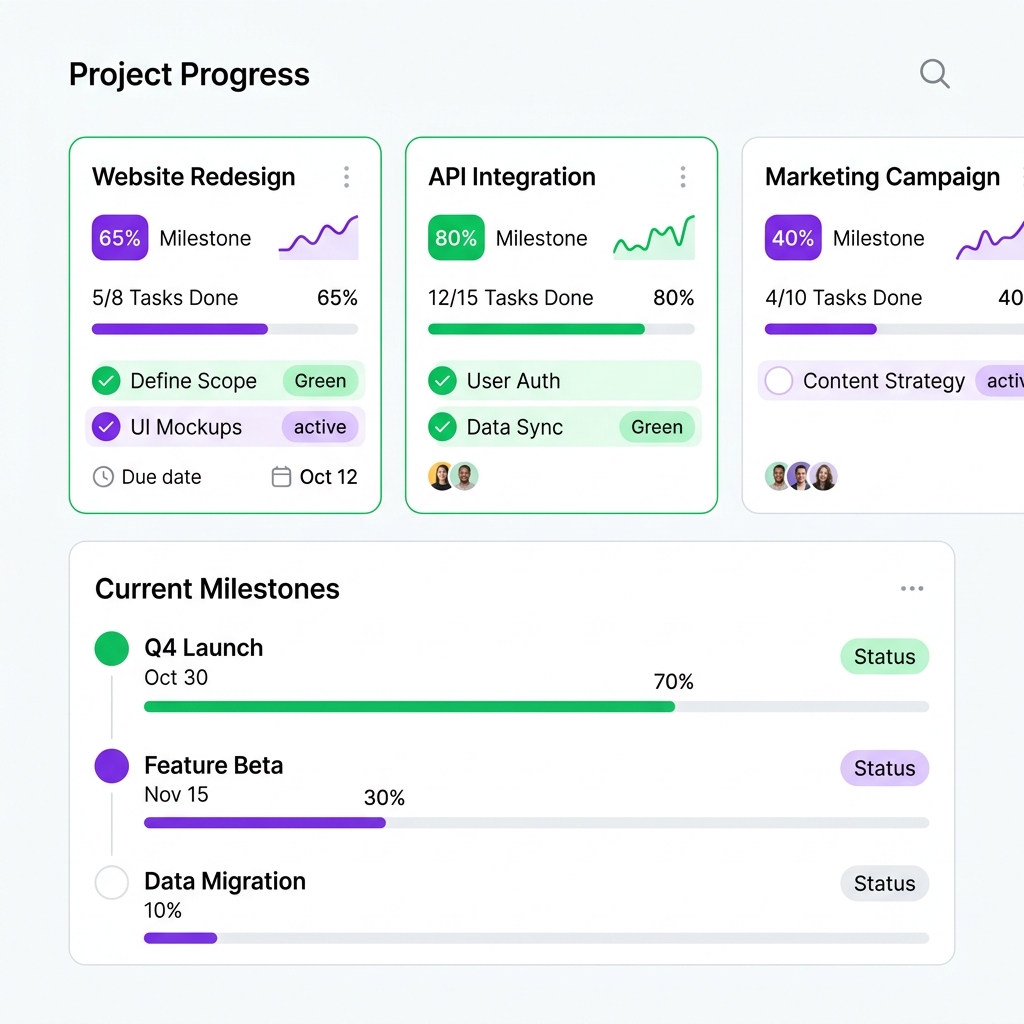Click Q4 Launch green timeline dot
The height and width of the screenshot is (1024, 1024).
pyautogui.click(x=112, y=648)
